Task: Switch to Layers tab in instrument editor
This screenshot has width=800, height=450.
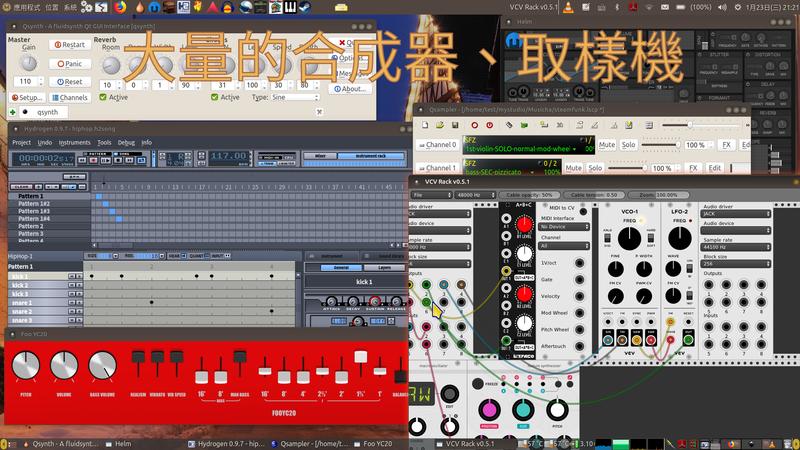Action: point(384,267)
